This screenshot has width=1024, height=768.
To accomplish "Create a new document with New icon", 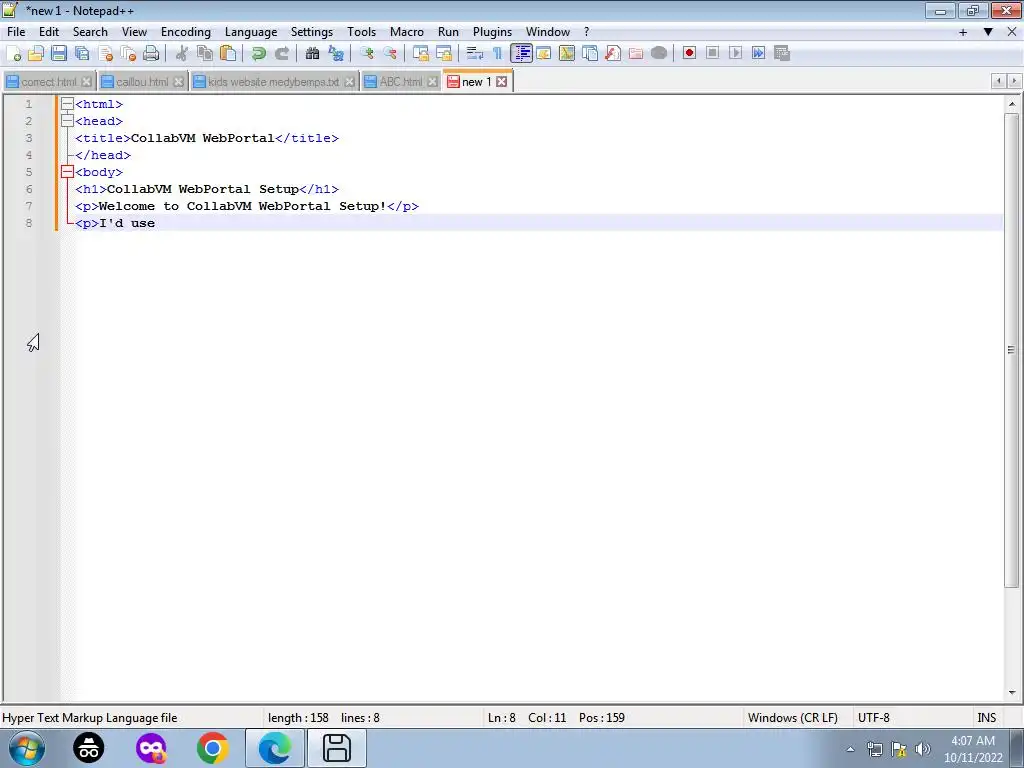I will (14, 54).
